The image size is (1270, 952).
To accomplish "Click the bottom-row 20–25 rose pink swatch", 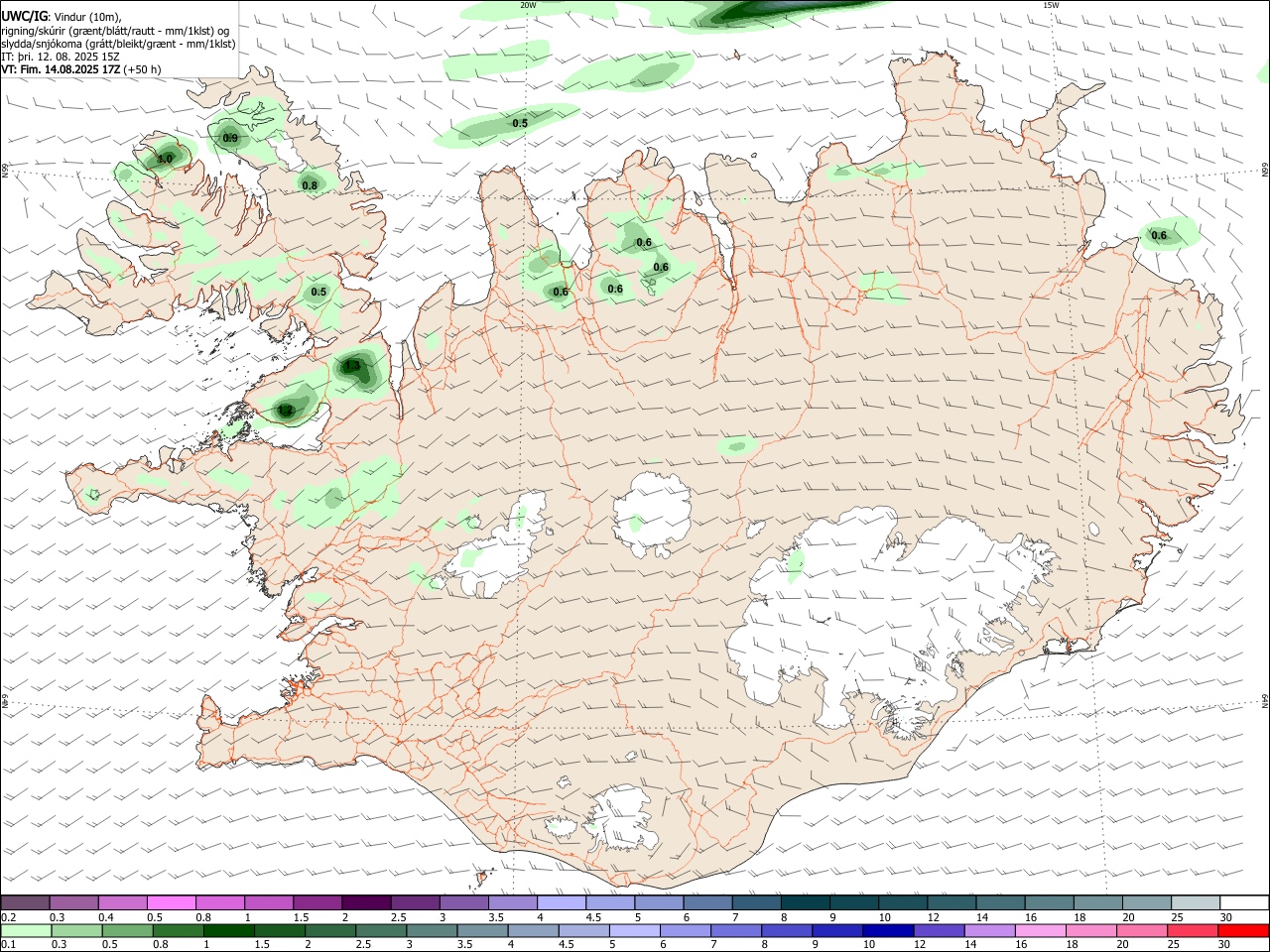I will (1142, 930).
